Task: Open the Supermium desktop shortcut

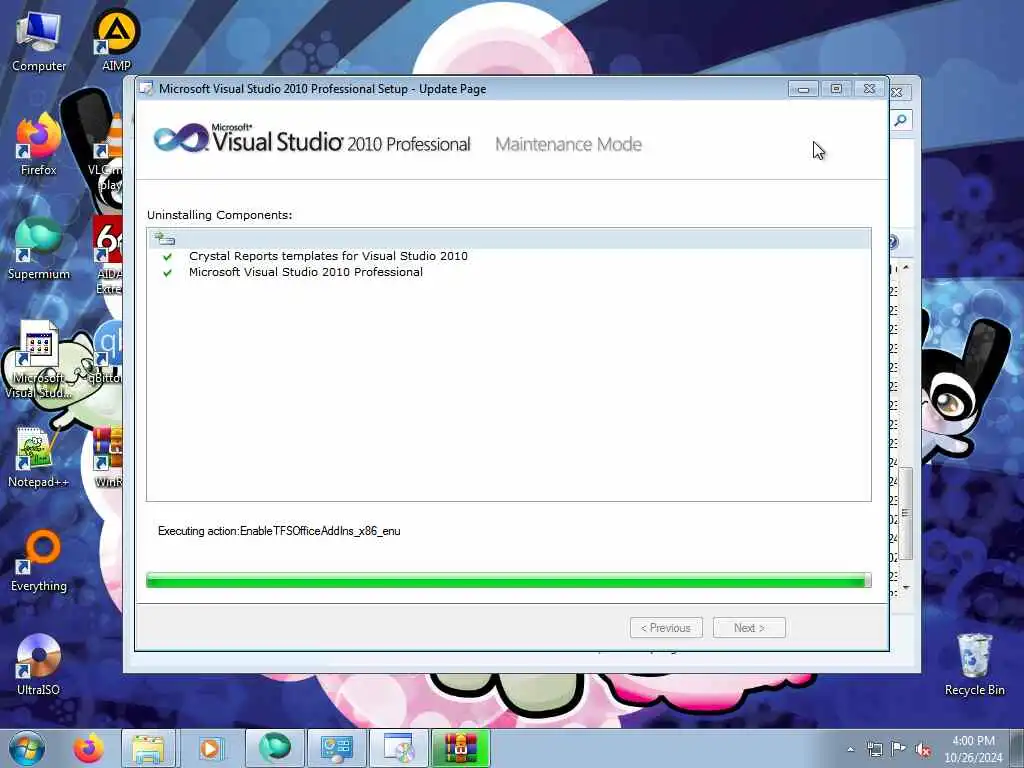Action: [39, 249]
